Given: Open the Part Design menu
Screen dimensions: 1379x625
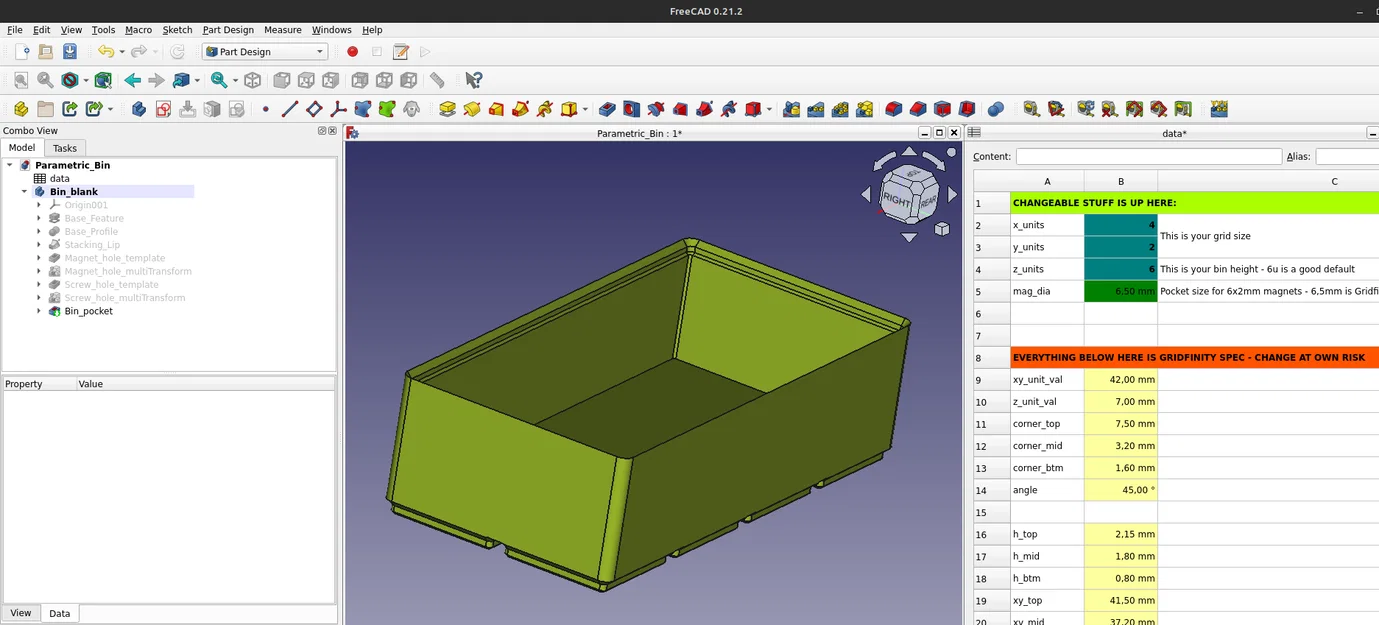Looking at the screenshot, I should 228,29.
